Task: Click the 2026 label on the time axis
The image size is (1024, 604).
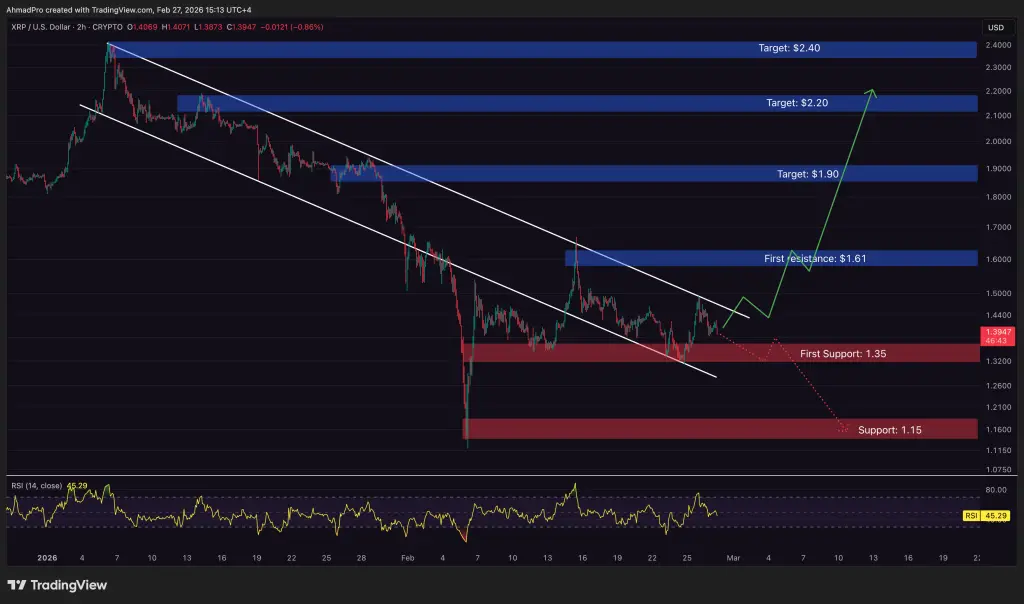Action: (48, 559)
